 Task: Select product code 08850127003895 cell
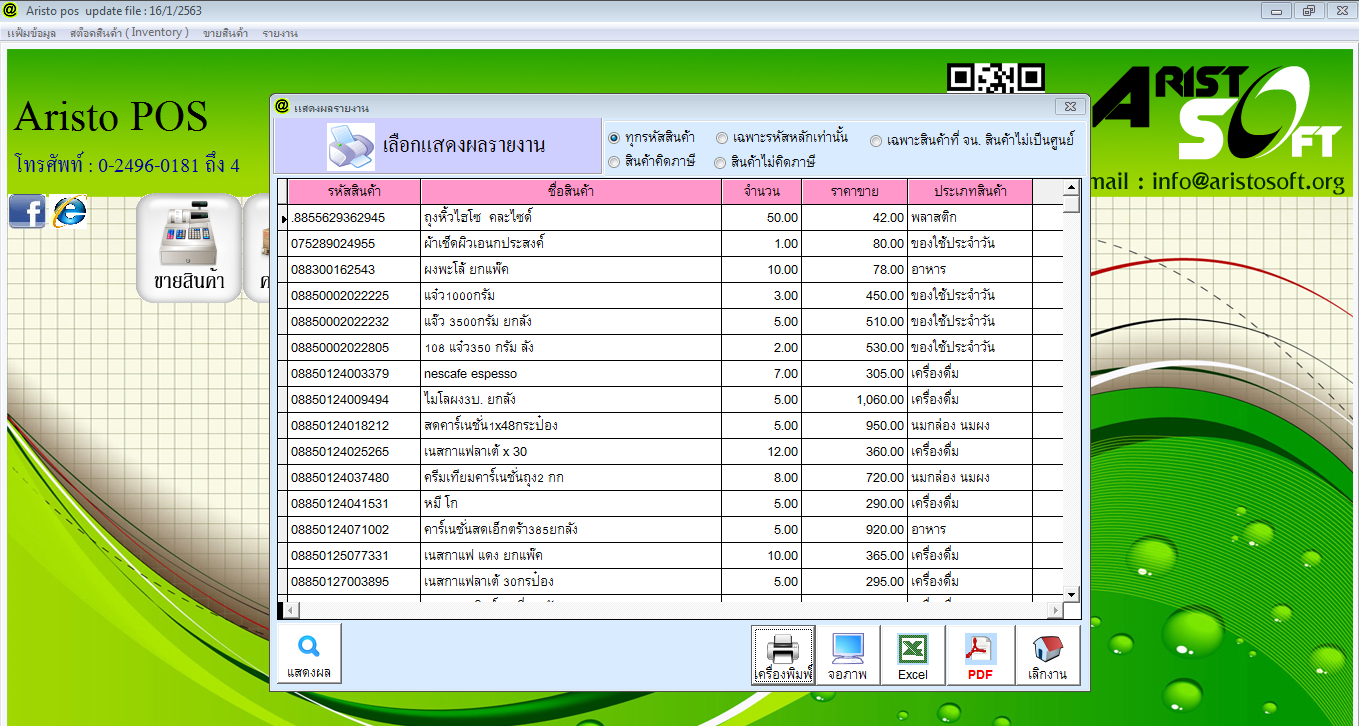354,581
